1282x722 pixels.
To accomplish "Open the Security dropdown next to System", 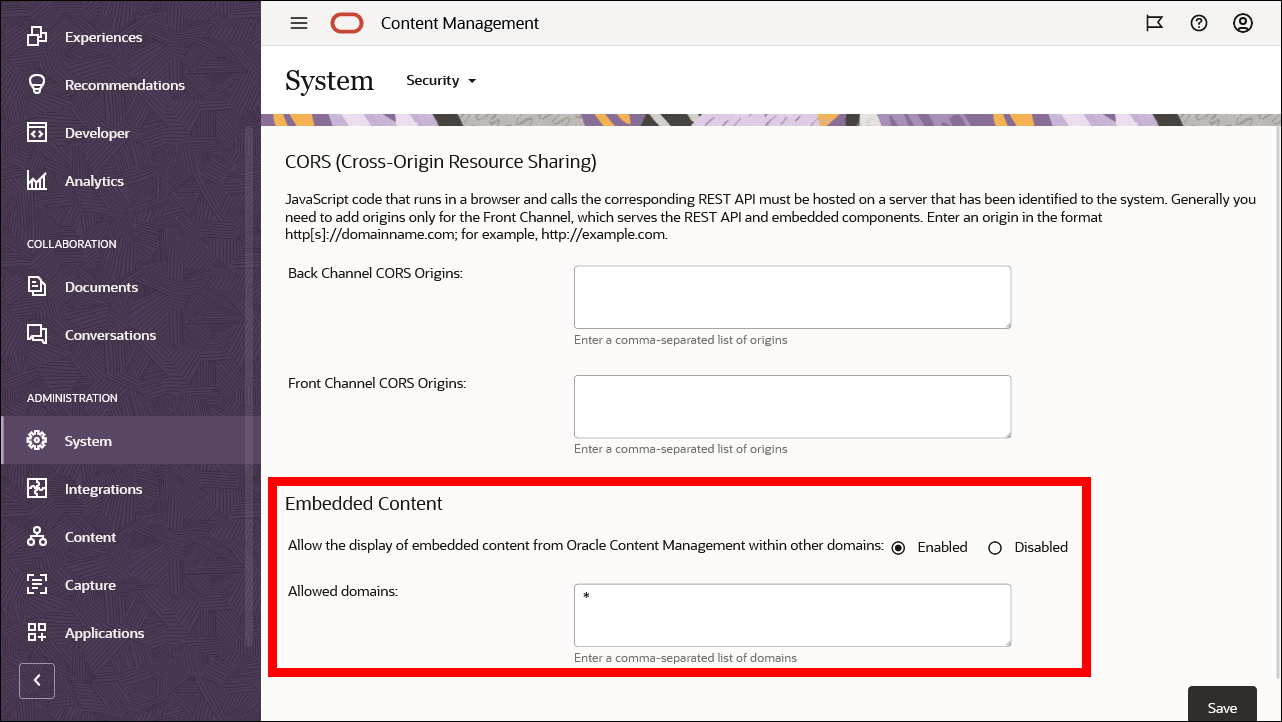I will 440,80.
